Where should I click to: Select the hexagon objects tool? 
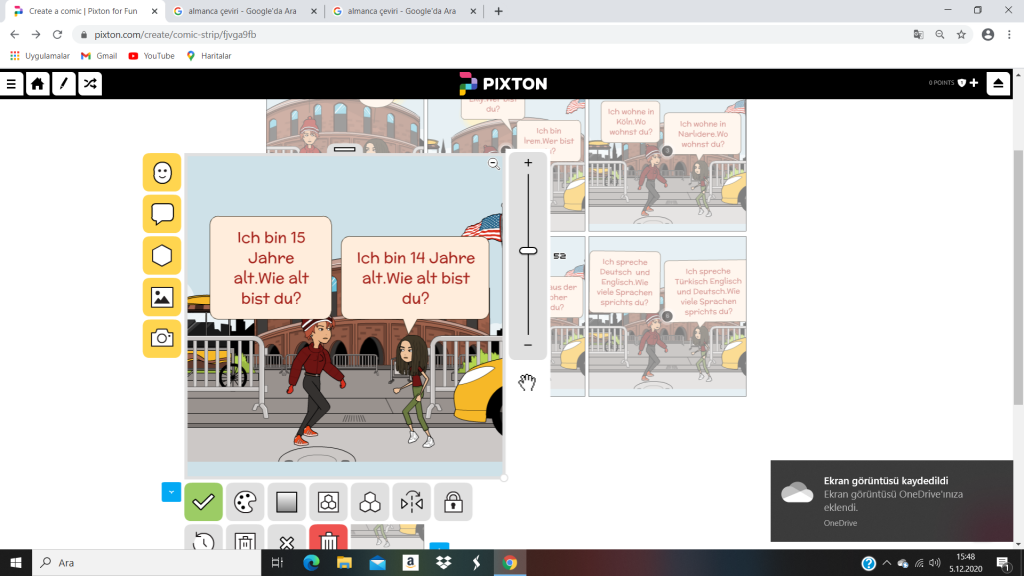[162, 255]
